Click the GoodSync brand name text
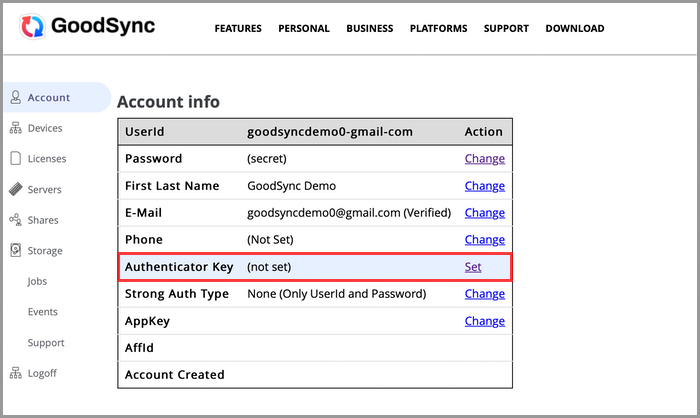The image size is (700, 418). [x=103, y=26]
